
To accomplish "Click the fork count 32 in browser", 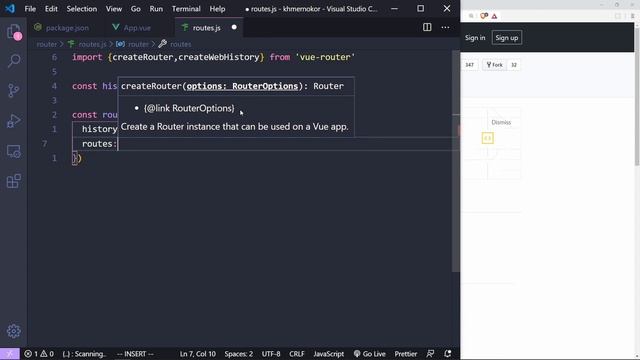I will (514, 65).
